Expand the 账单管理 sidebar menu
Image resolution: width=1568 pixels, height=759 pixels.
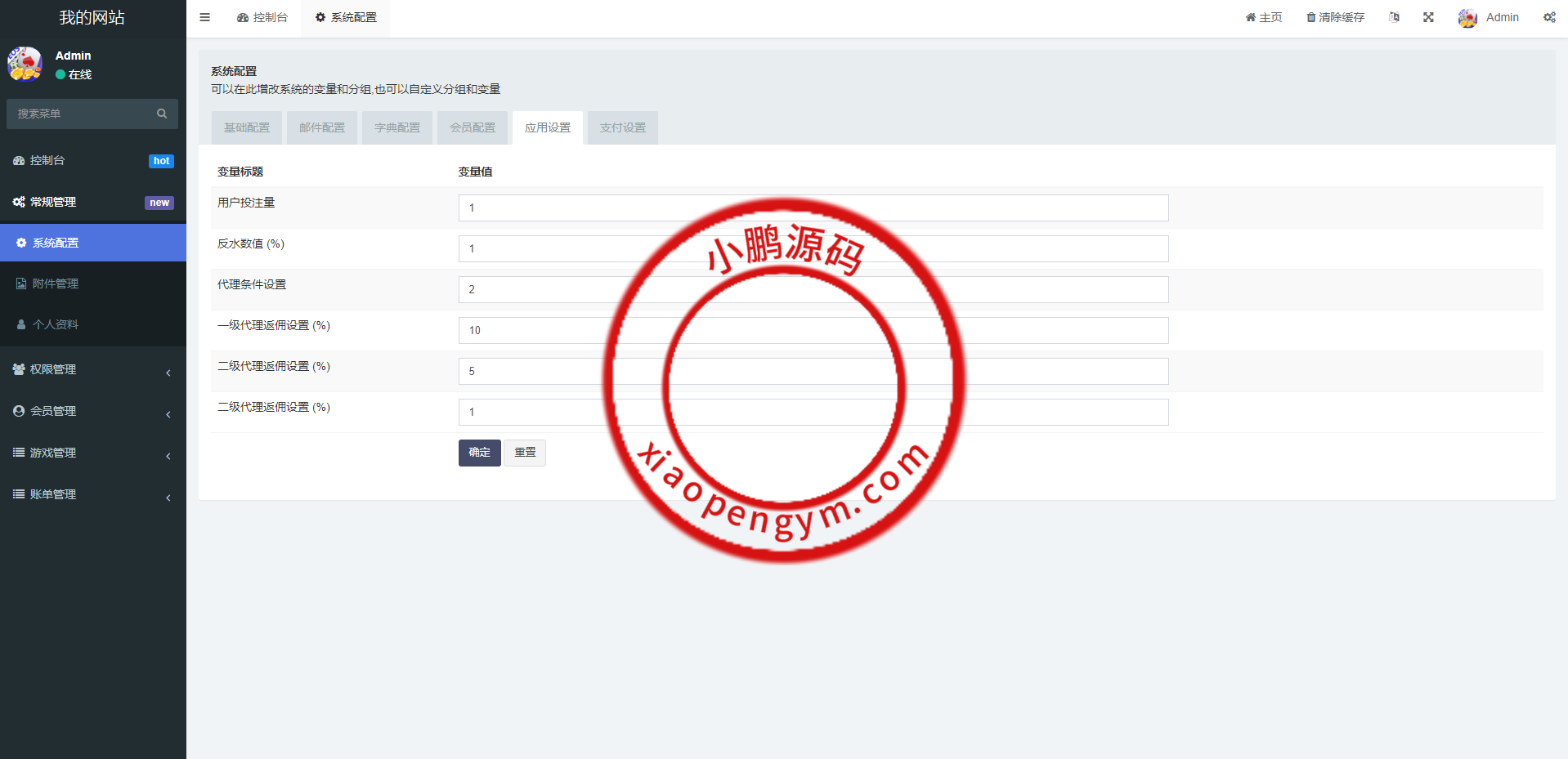pos(92,494)
